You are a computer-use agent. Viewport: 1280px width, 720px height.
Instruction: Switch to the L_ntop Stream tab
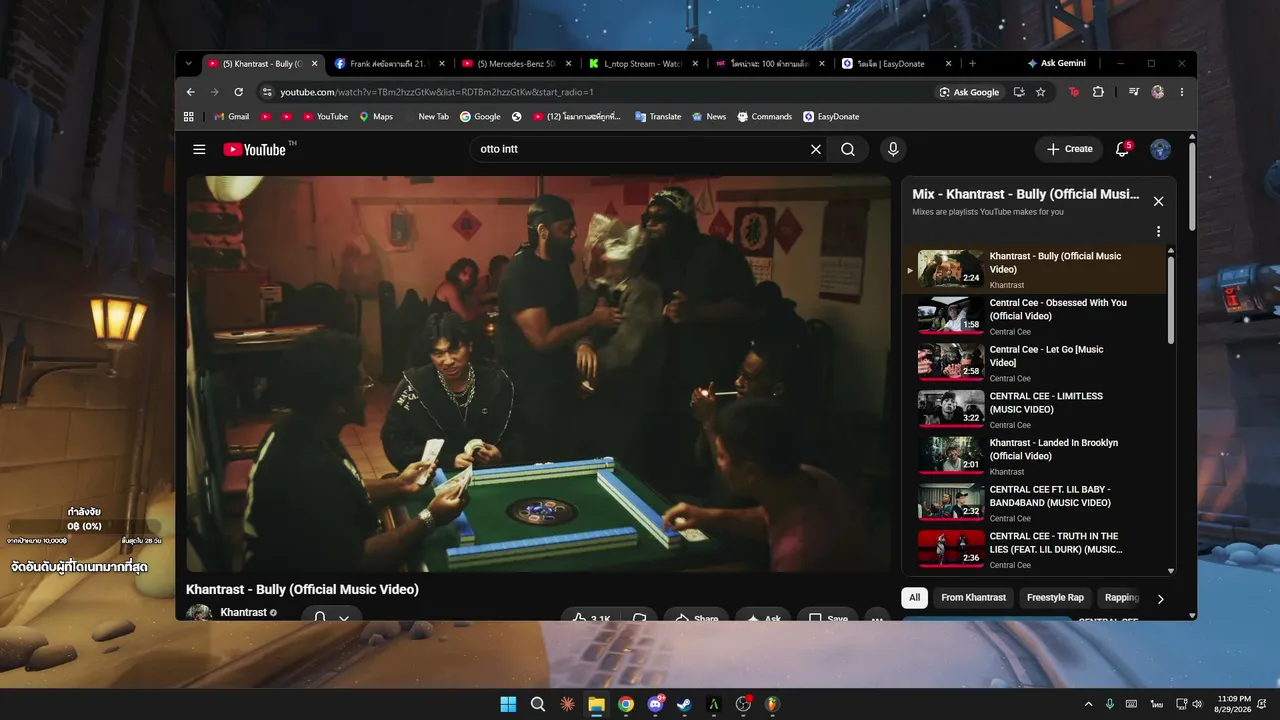[645, 63]
